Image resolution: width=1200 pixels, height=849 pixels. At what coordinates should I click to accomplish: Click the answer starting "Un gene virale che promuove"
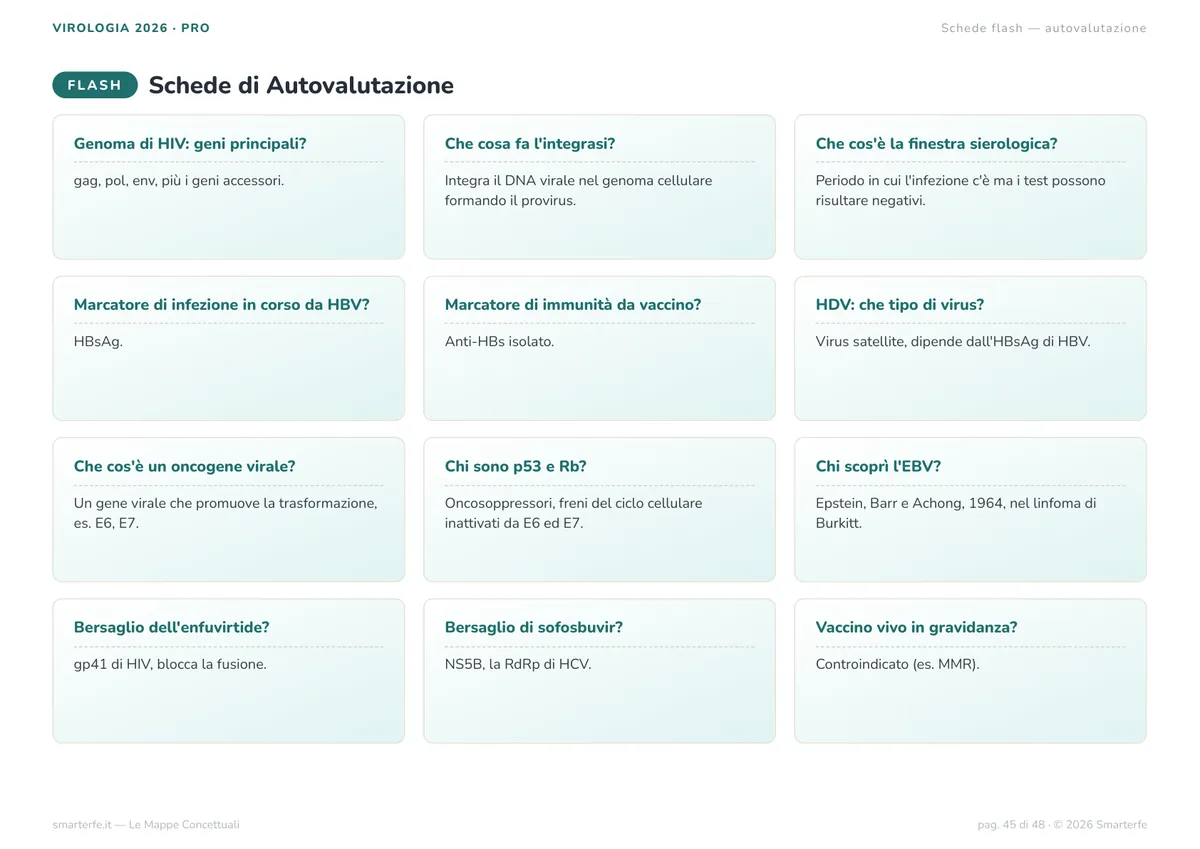[226, 513]
